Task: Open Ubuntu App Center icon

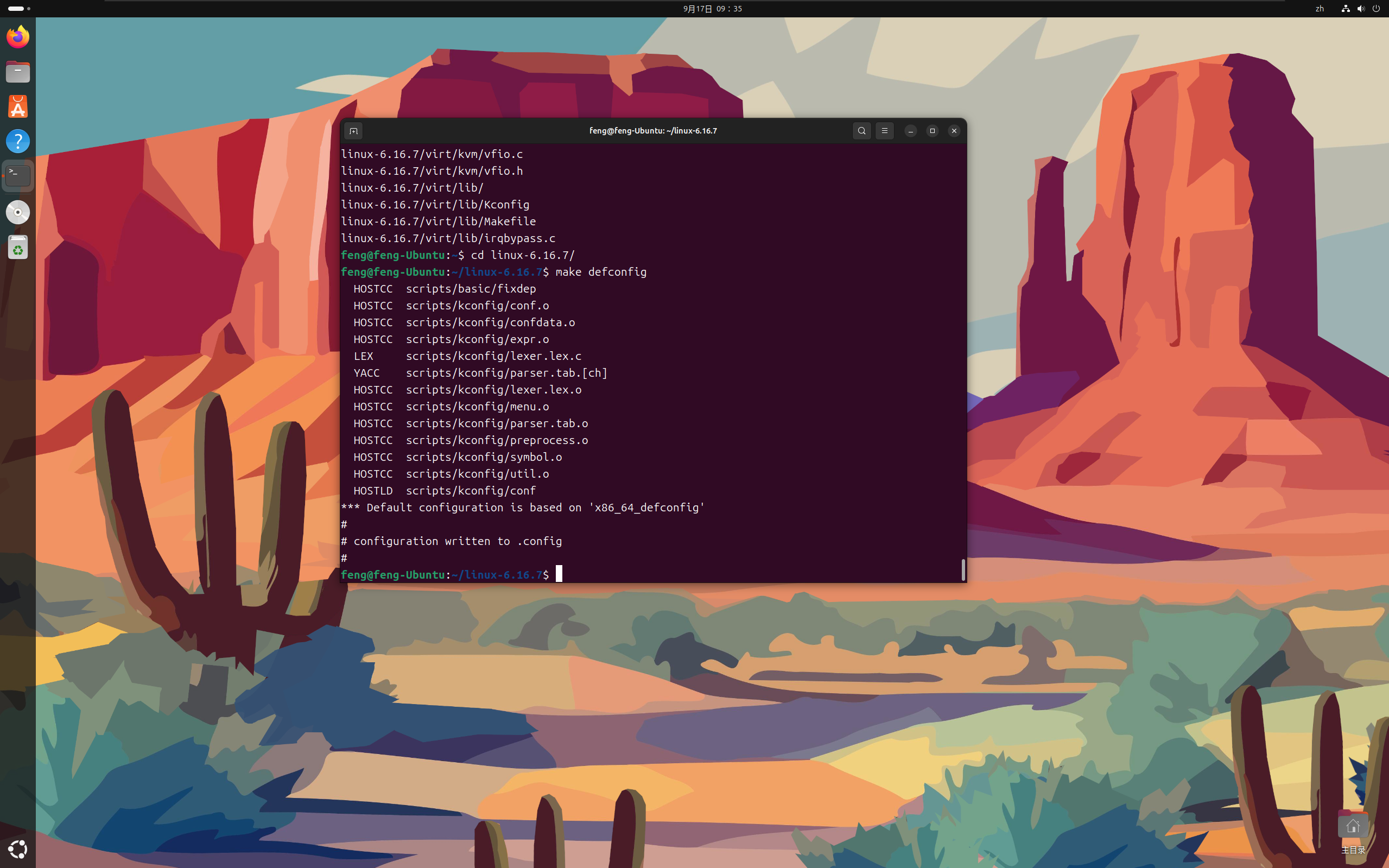Action: (x=18, y=107)
